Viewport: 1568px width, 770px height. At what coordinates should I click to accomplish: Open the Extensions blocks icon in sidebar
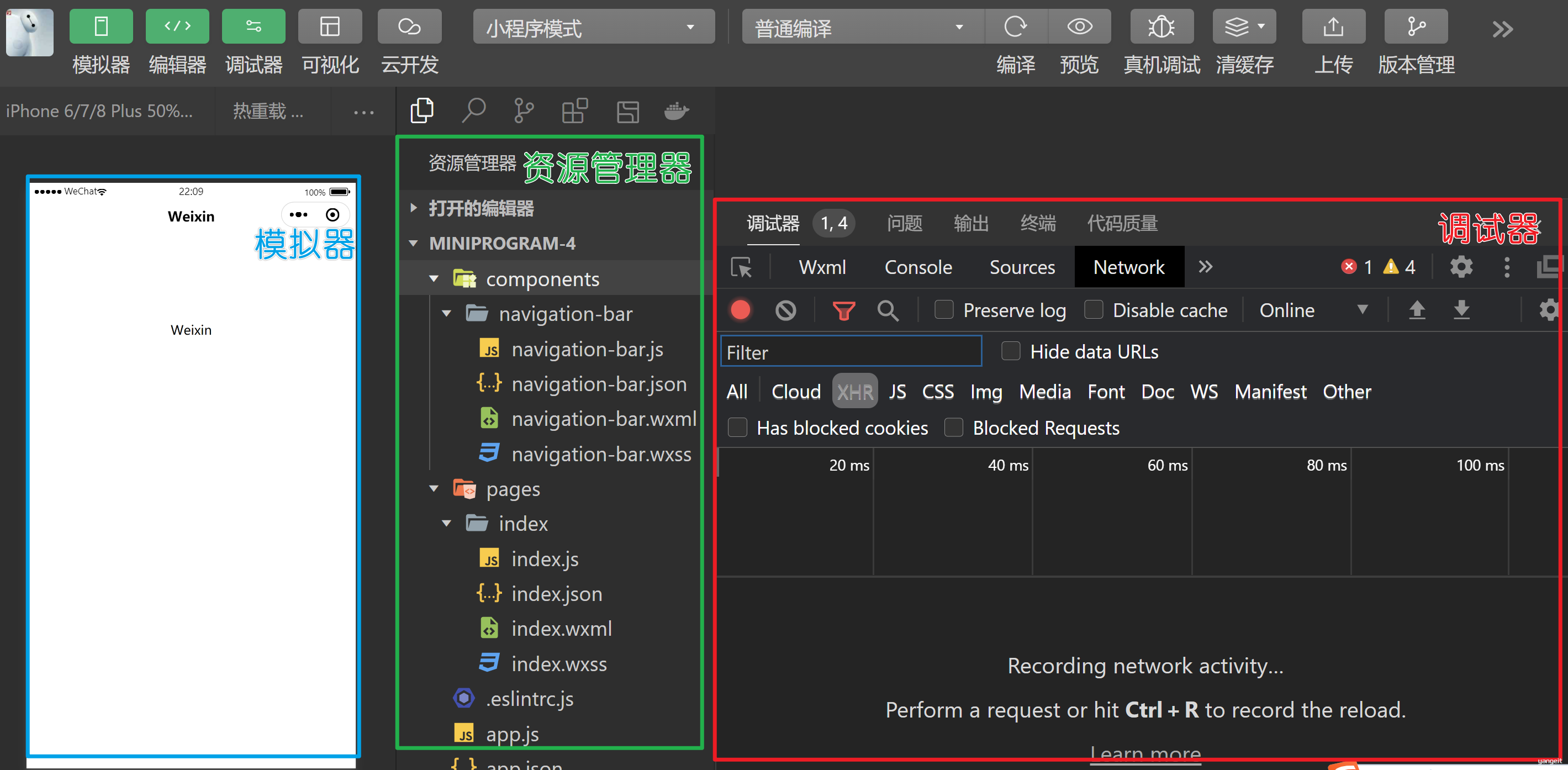[574, 111]
